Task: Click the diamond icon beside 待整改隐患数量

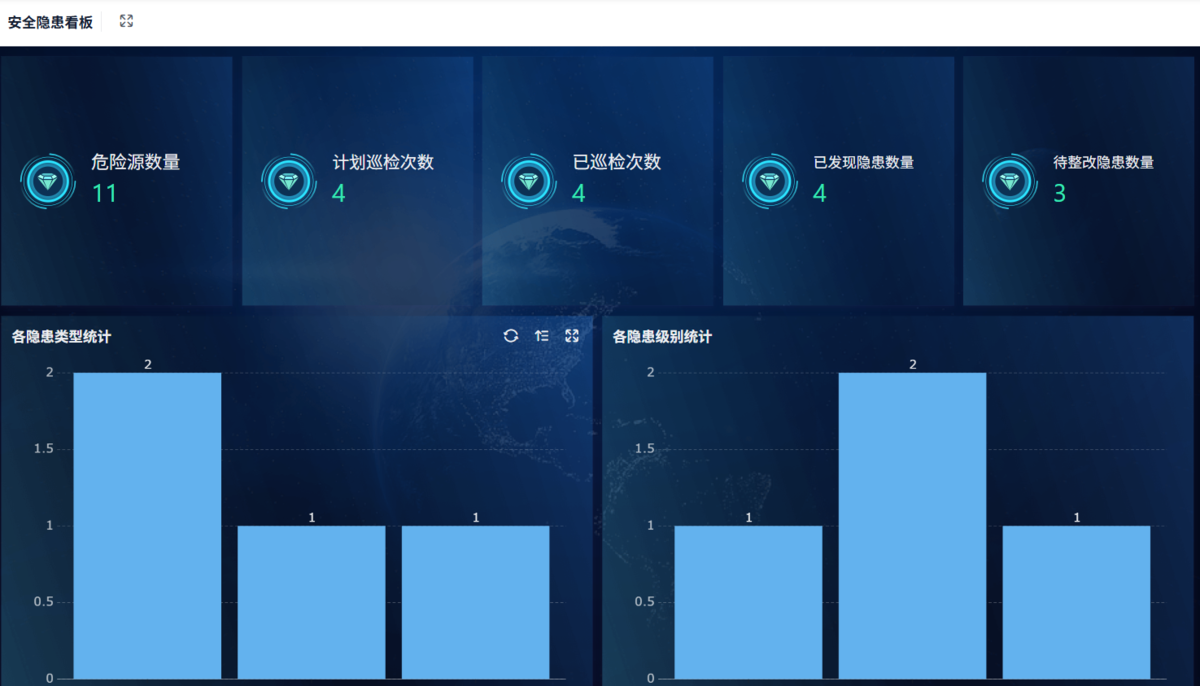Action: tap(1010, 182)
